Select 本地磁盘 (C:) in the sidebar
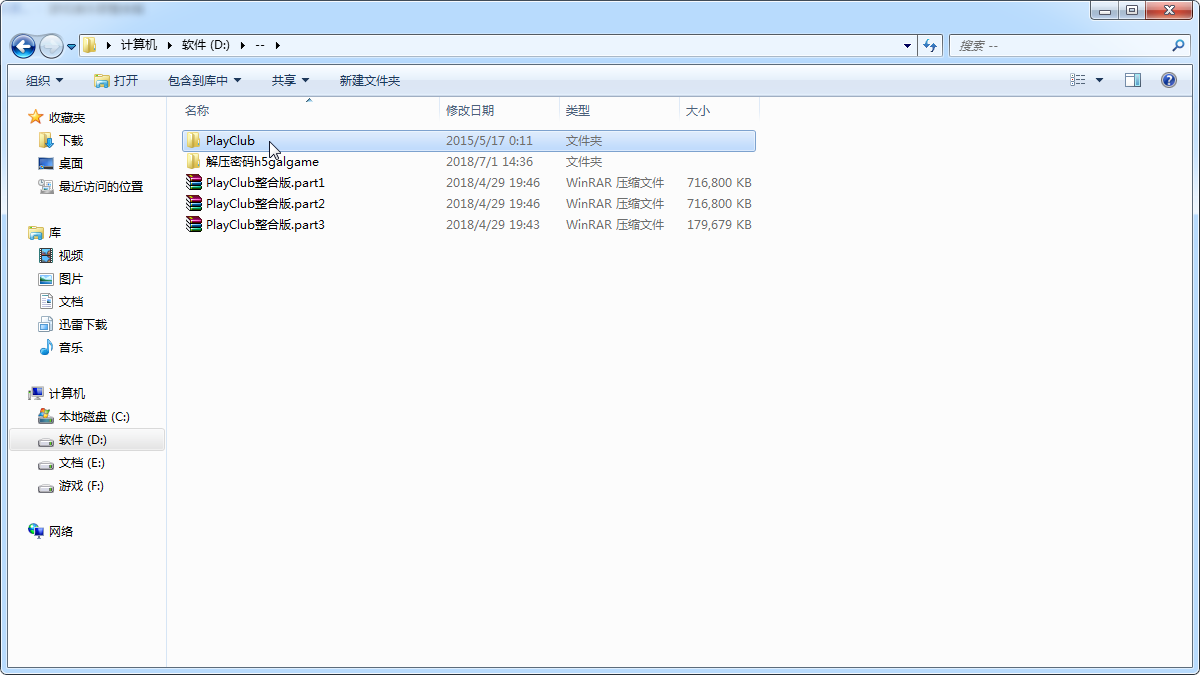 coord(94,417)
